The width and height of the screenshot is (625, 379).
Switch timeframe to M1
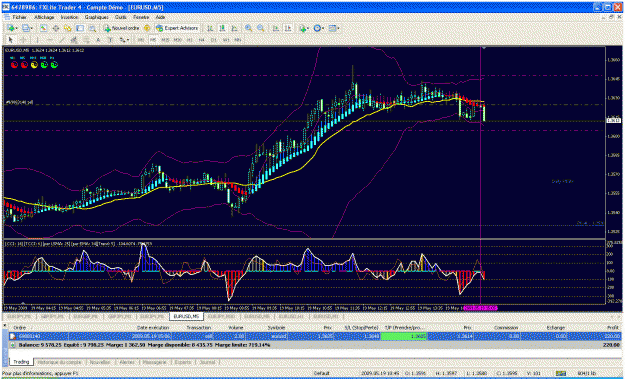141,40
